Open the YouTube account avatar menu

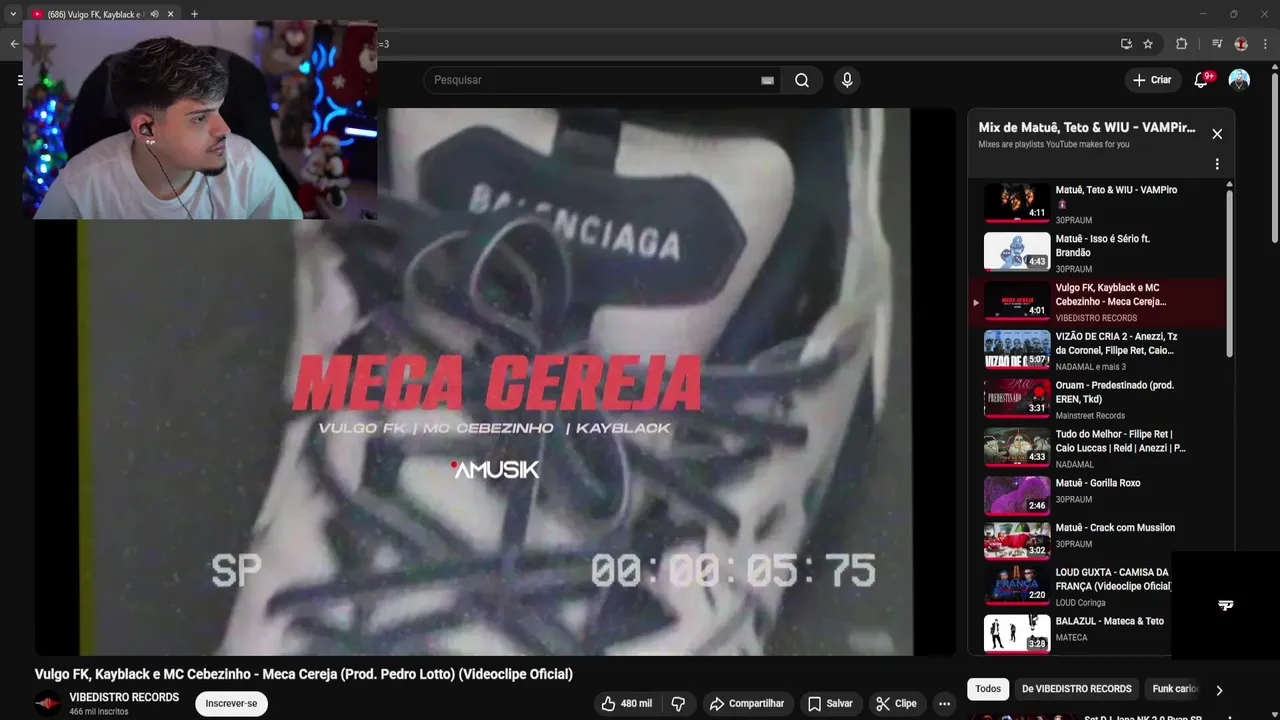(x=1239, y=80)
